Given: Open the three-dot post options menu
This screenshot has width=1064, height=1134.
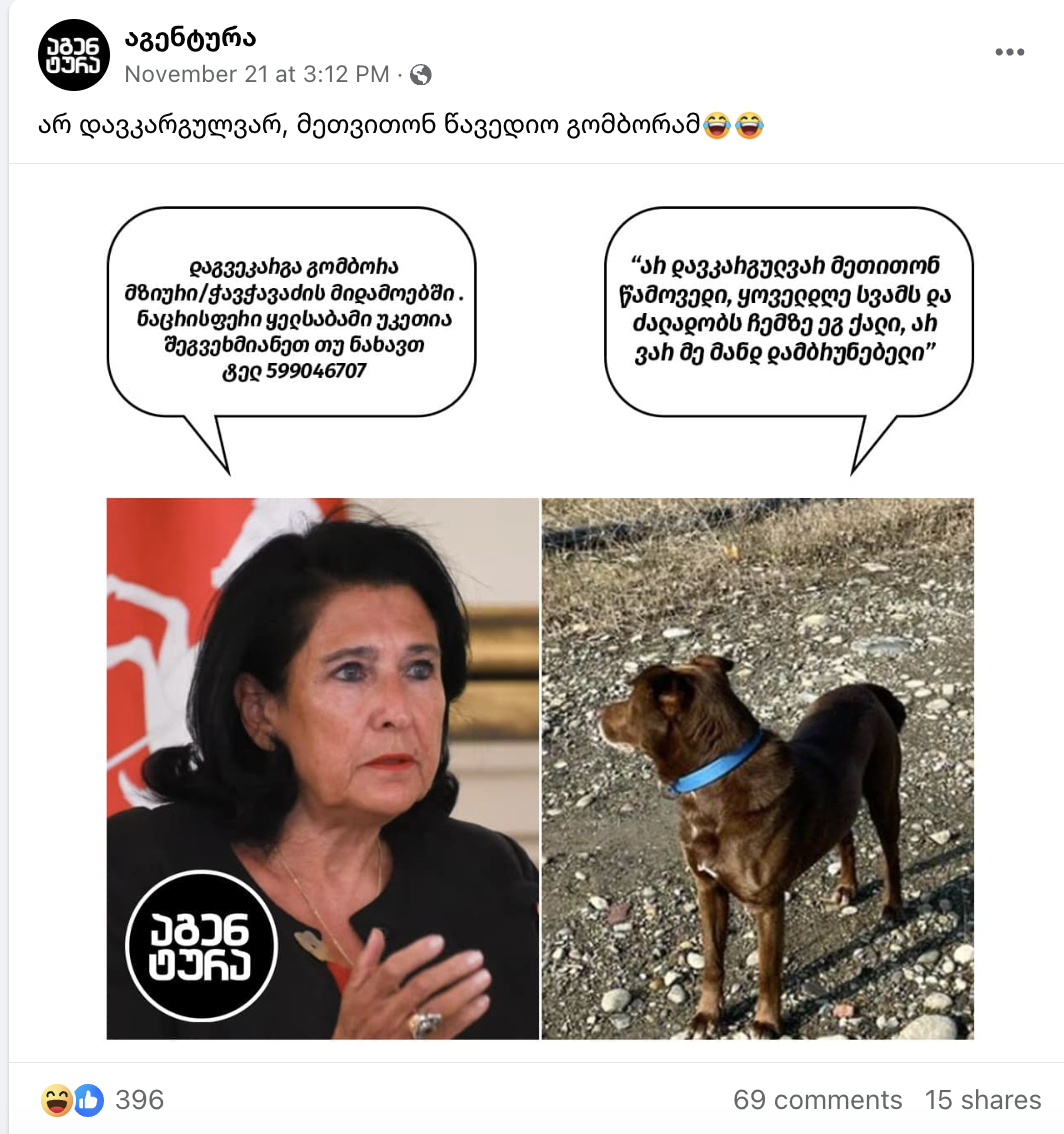Looking at the screenshot, I should [x=1009, y=52].
